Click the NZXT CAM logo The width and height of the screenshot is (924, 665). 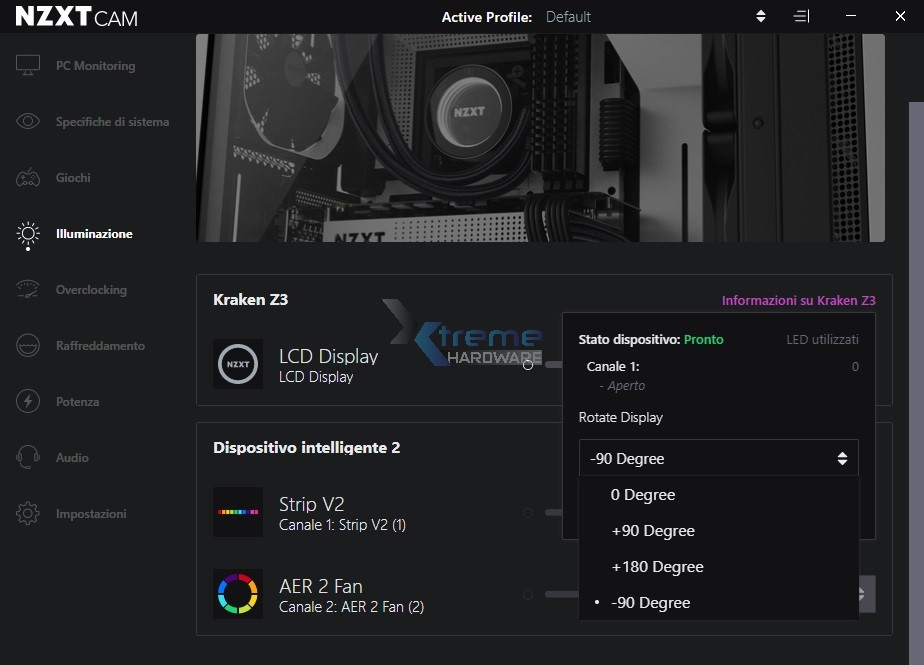[77, 17]
